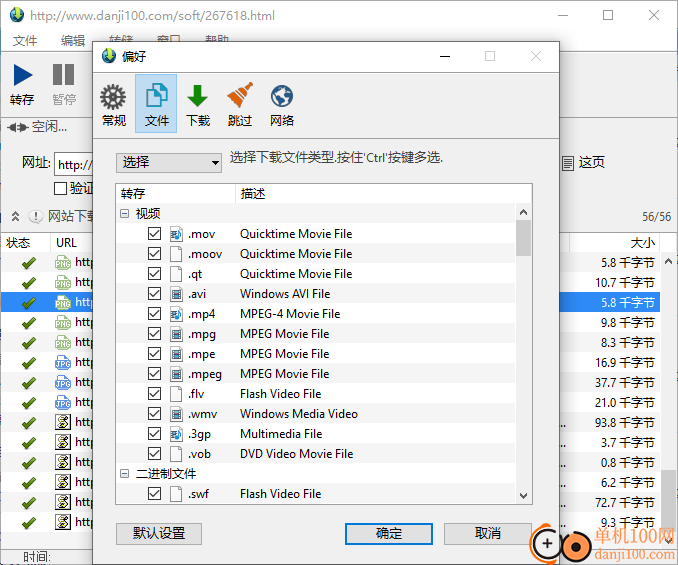Open the 常规 (General) preferences tab
The height and width of the screenshot is (565, 678).
point(113,104)
